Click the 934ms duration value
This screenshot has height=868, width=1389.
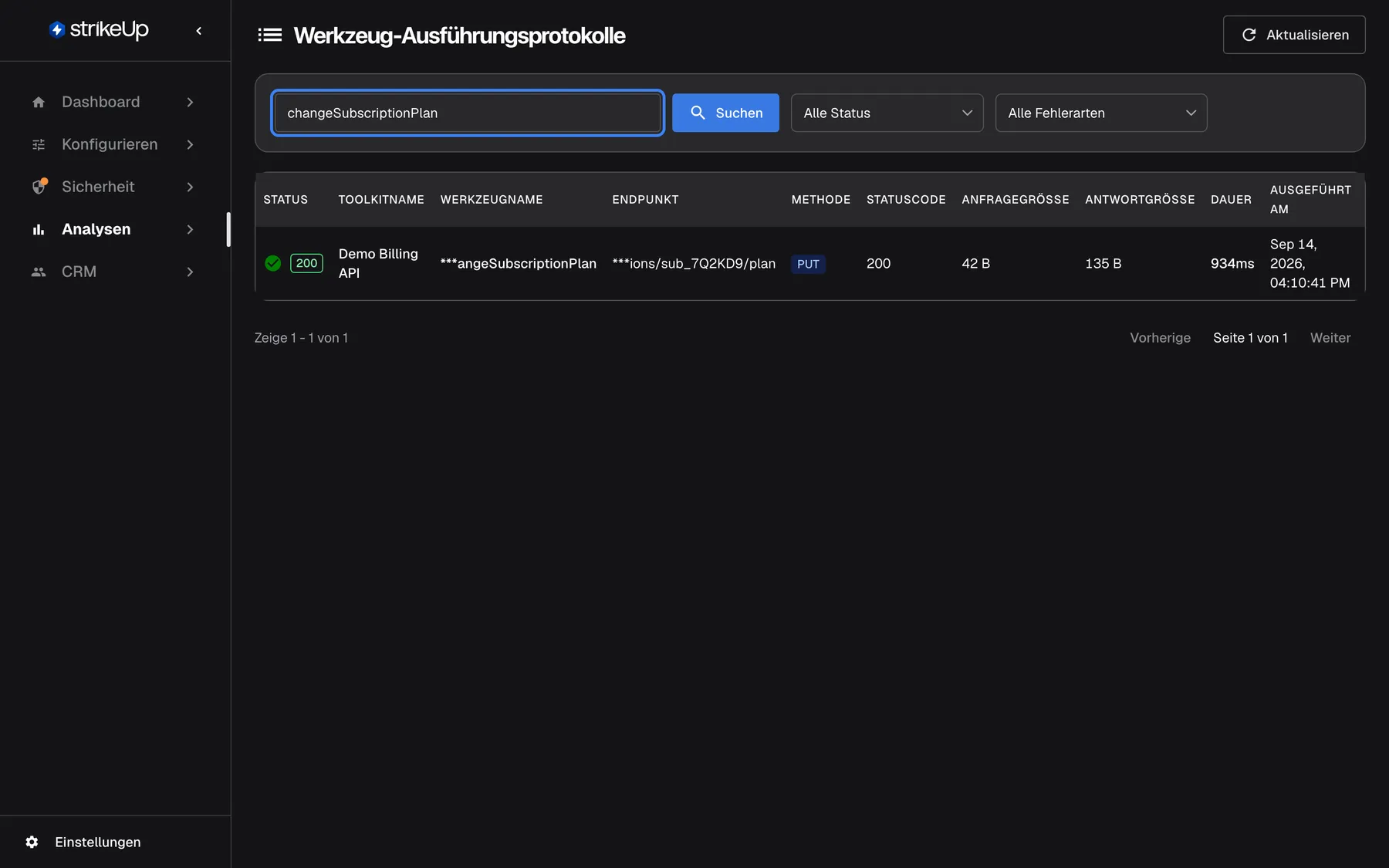pyautogui.click(x=1232, y=263)
